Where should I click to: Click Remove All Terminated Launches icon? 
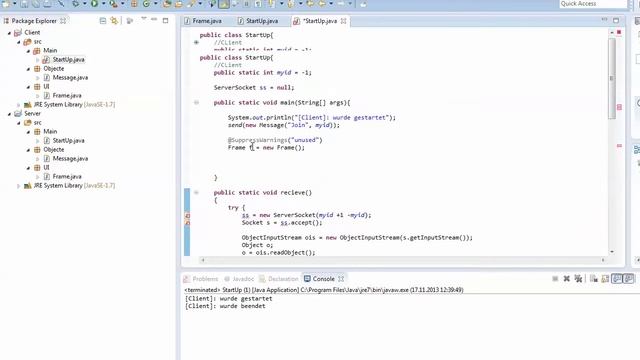pos(578,279)
